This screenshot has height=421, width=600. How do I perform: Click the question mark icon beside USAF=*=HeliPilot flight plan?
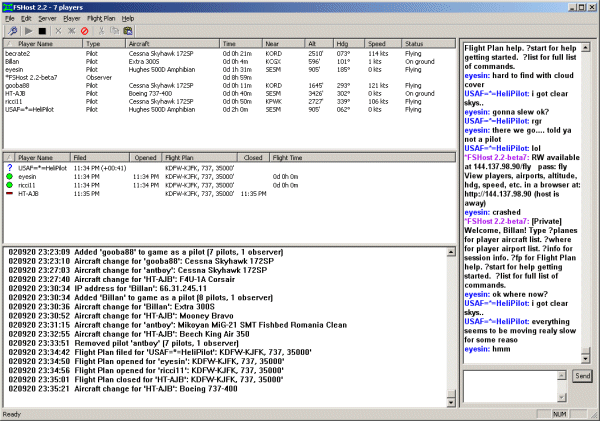(10, 168)
